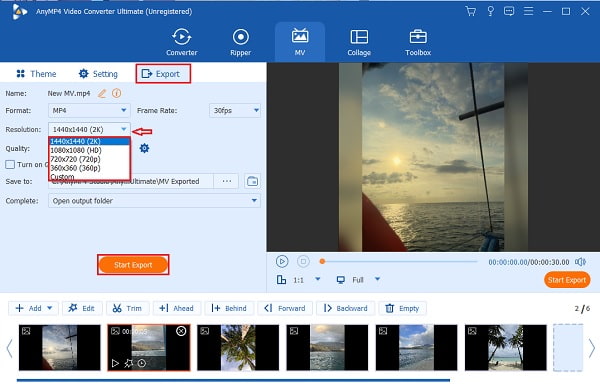Open duration clock icon on selected clip
The height and width of the screenshot is (390, 600).
click(142, 363)
